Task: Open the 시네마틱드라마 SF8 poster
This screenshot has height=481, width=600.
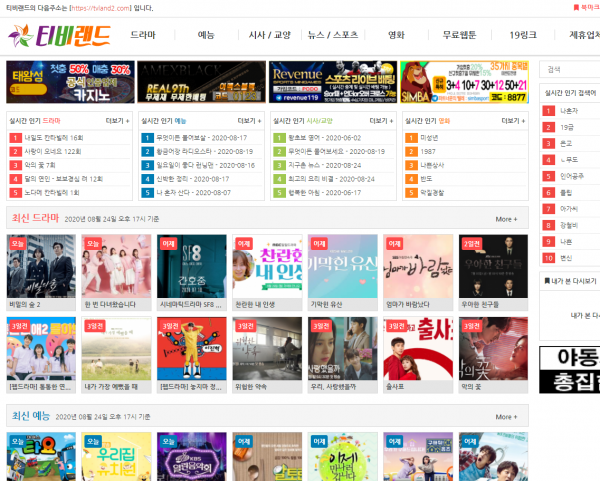Action: point(192,266)
